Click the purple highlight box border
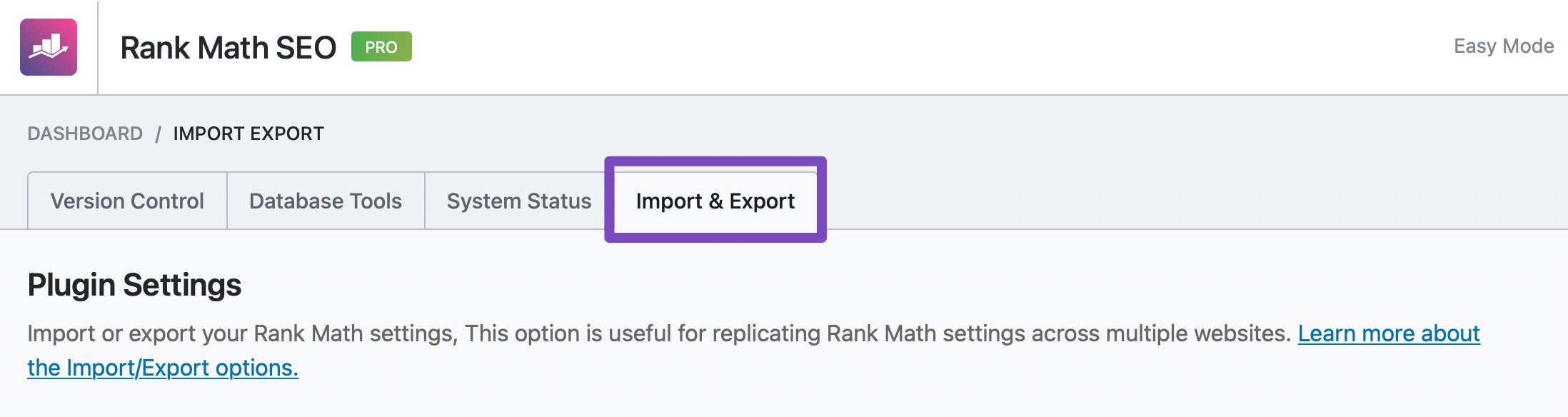This screenshot has width=1568, height=417. tap(715, 160)
